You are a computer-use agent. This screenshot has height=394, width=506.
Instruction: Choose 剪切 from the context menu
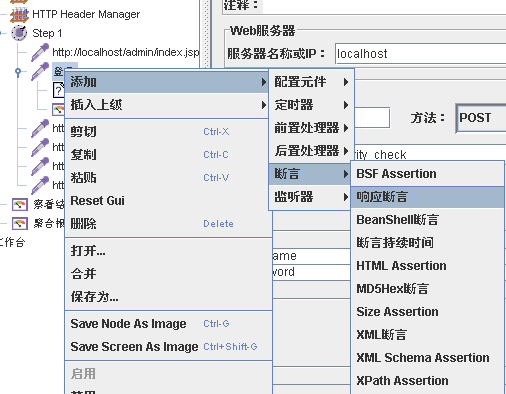pyautogui.click(x=168, y=132)
